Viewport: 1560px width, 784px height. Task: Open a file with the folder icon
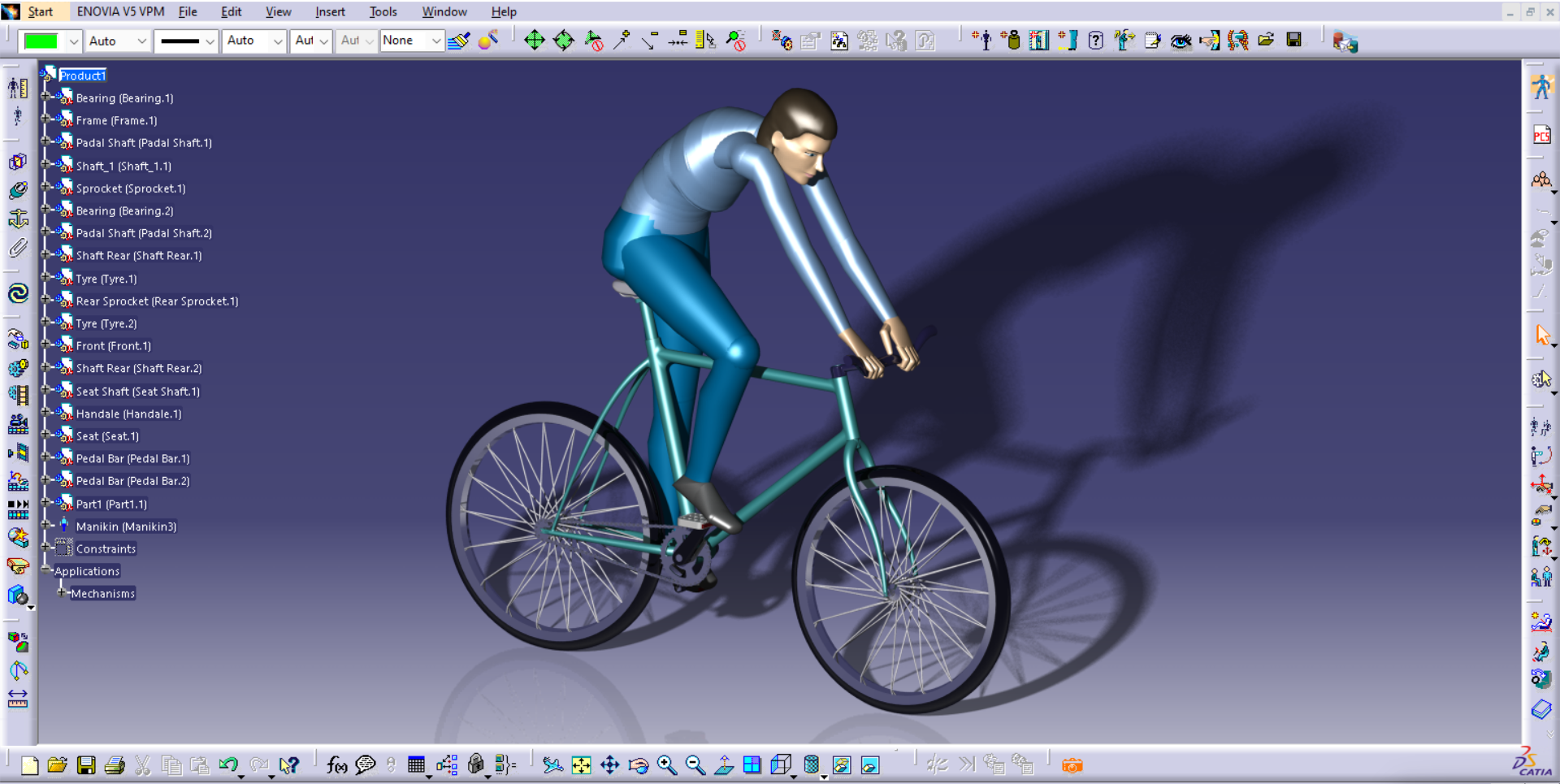[x=57, y=765]
